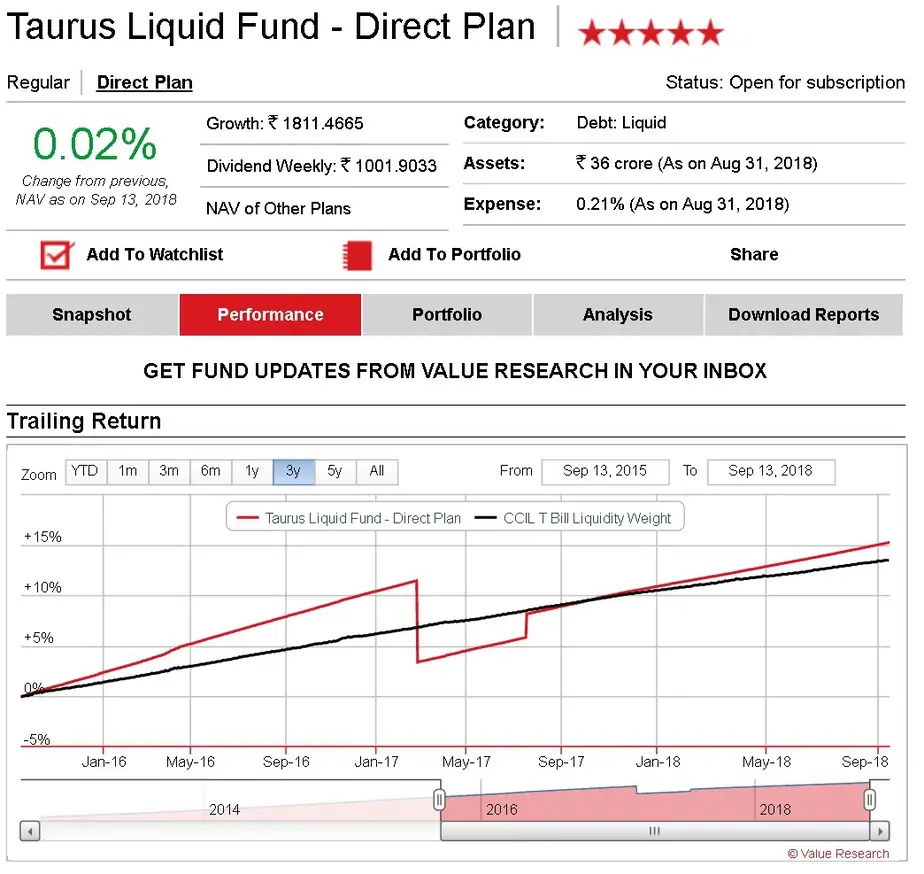924x874 pixels.
Task: Click the Trailing Return heading
Action: (x=84, y=422)
